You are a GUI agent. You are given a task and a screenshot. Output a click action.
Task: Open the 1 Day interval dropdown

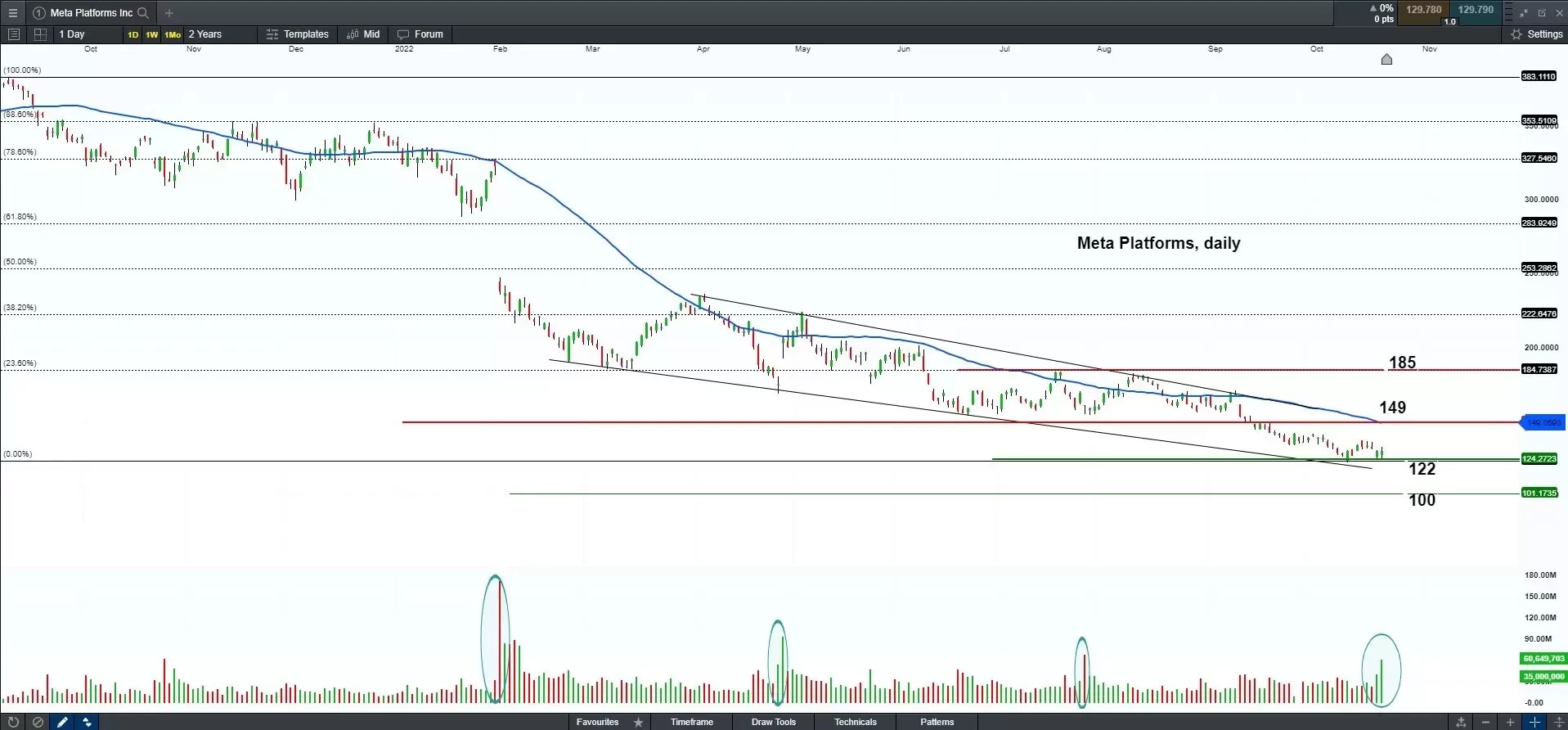pos(87,34)
